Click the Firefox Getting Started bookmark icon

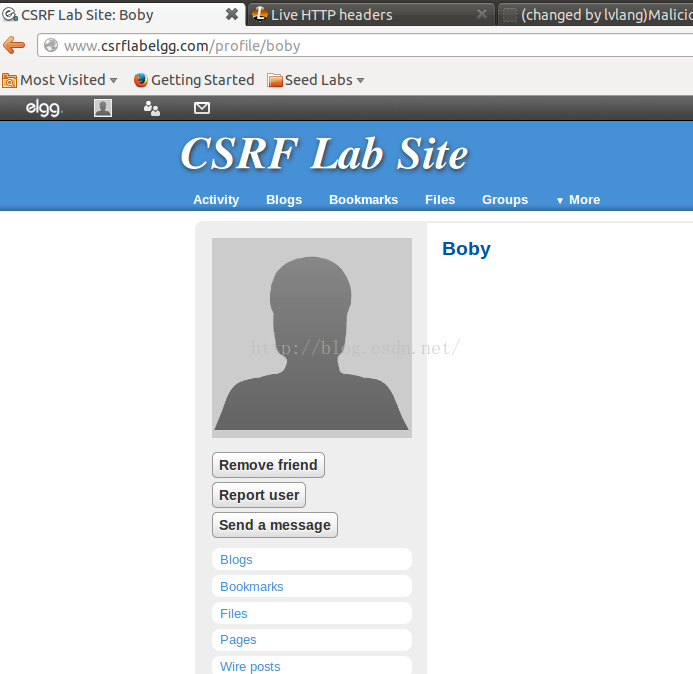141,80
